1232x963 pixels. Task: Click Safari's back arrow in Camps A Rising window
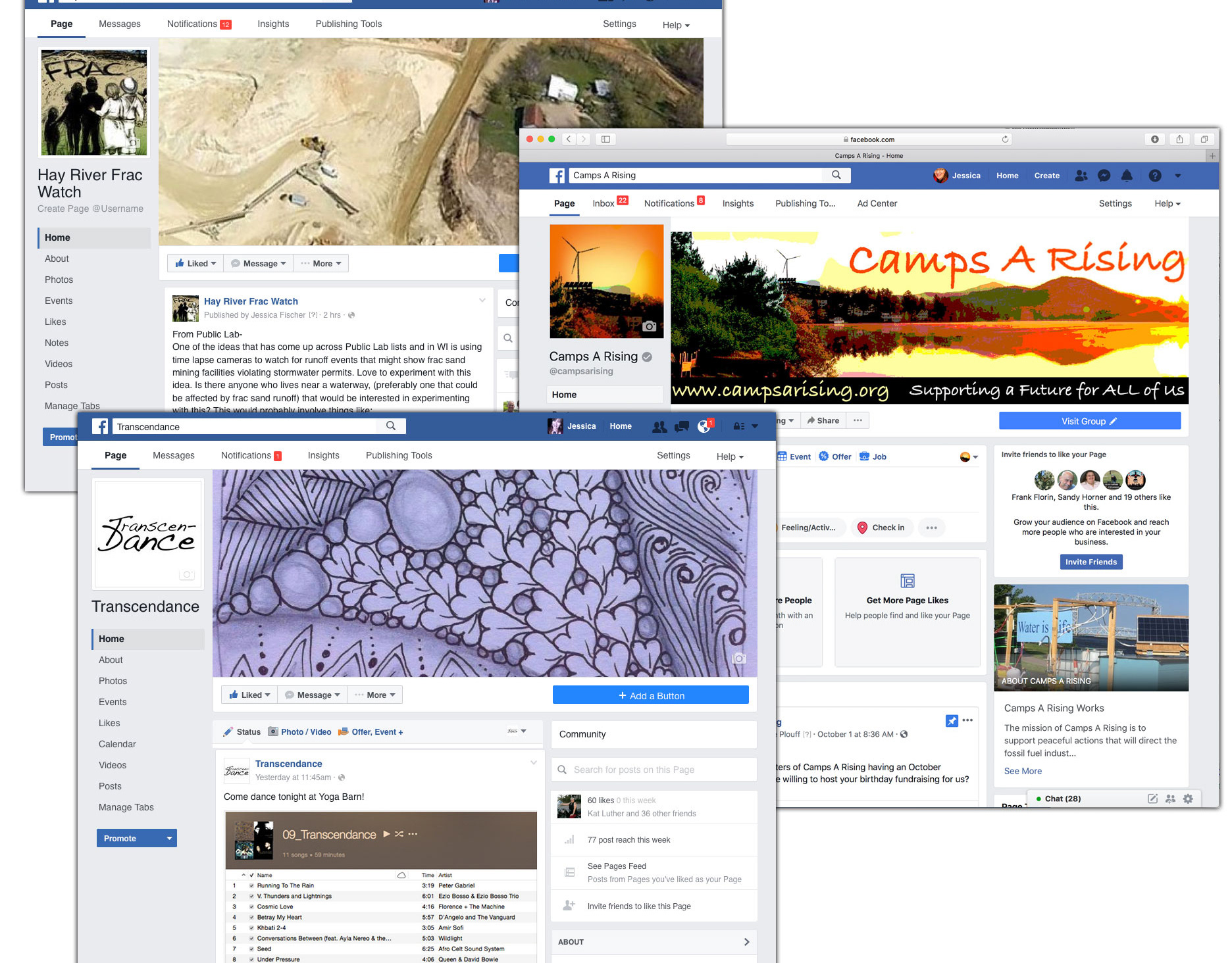[x=569, y=139]
